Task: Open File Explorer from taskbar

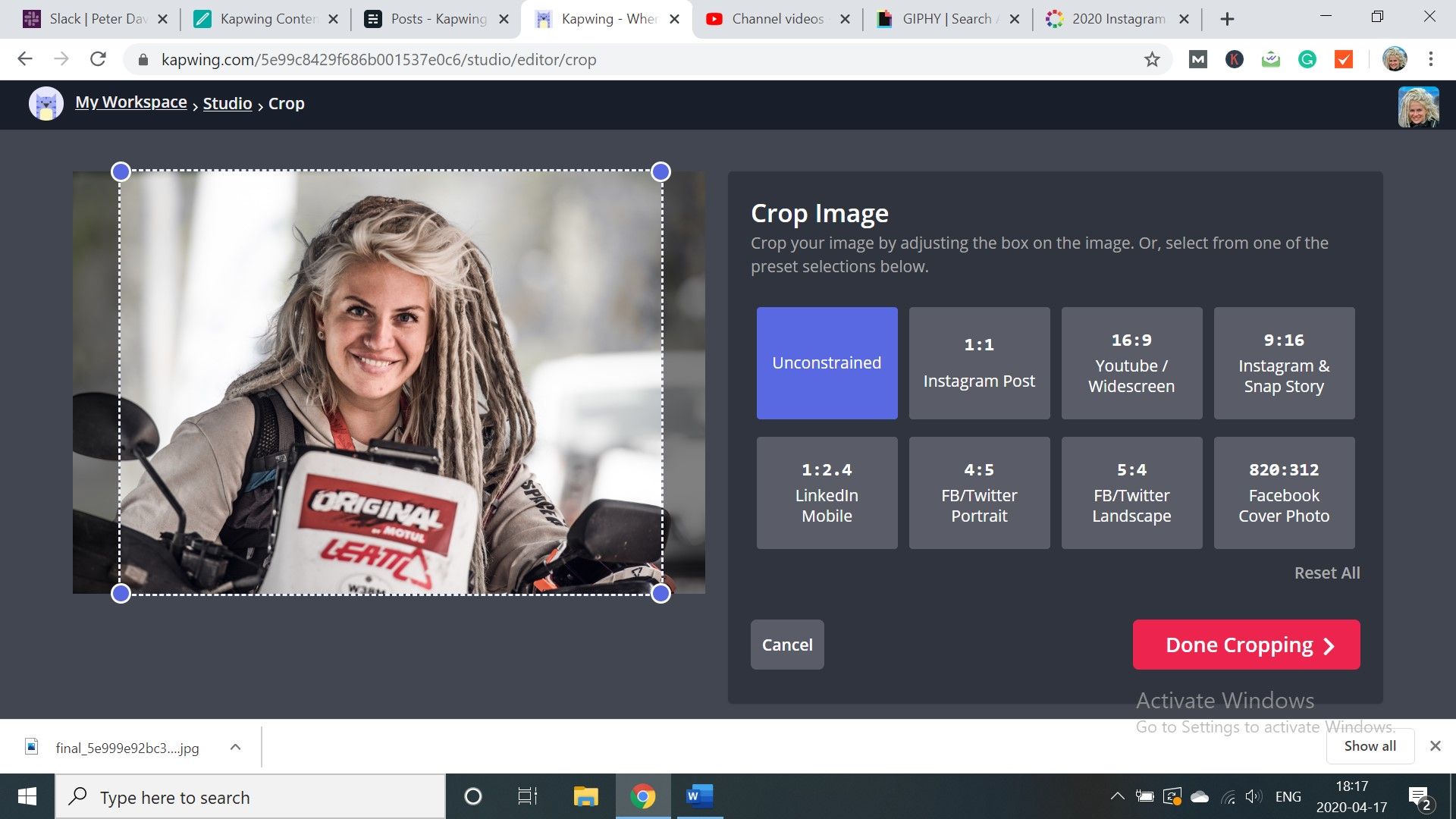Action: point(585,796)
